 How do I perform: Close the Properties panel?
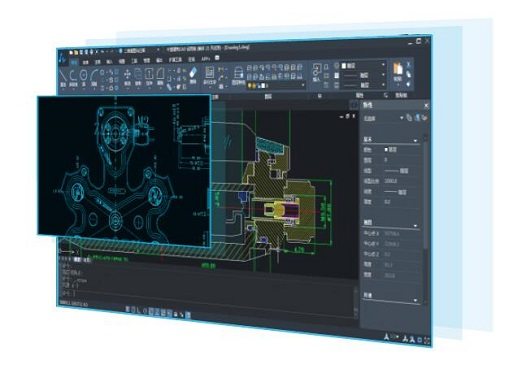coord(426,106)
